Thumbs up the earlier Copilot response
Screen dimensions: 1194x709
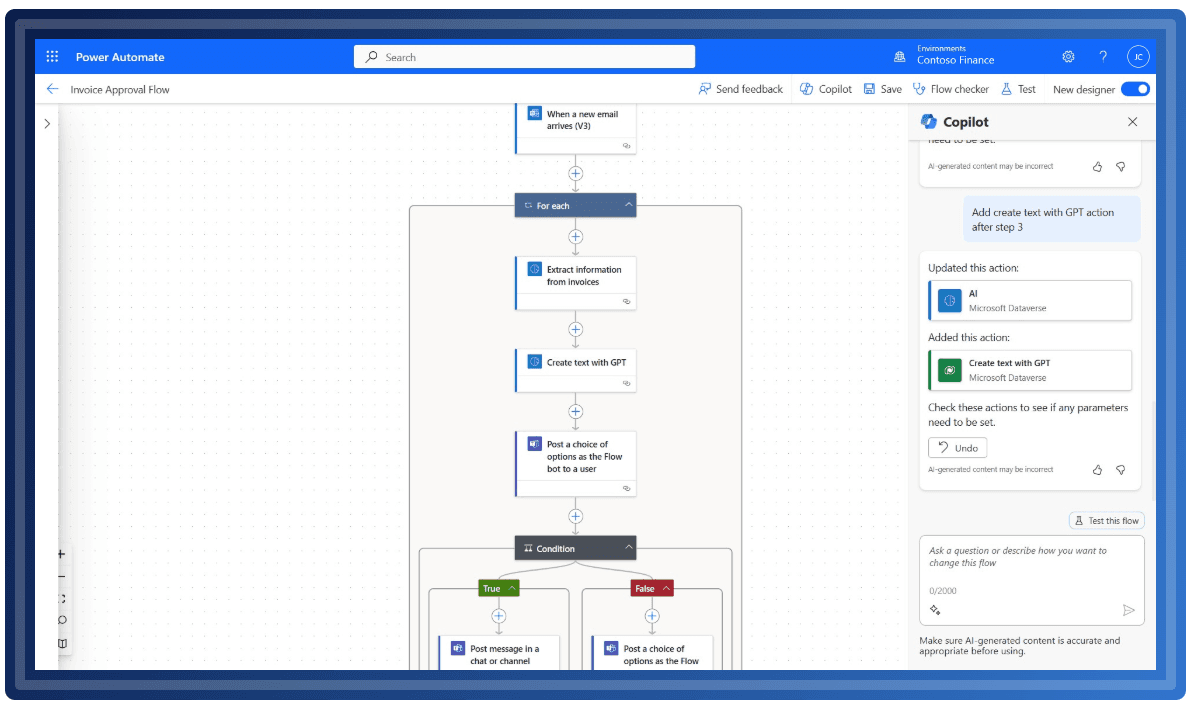[1097, 166]
